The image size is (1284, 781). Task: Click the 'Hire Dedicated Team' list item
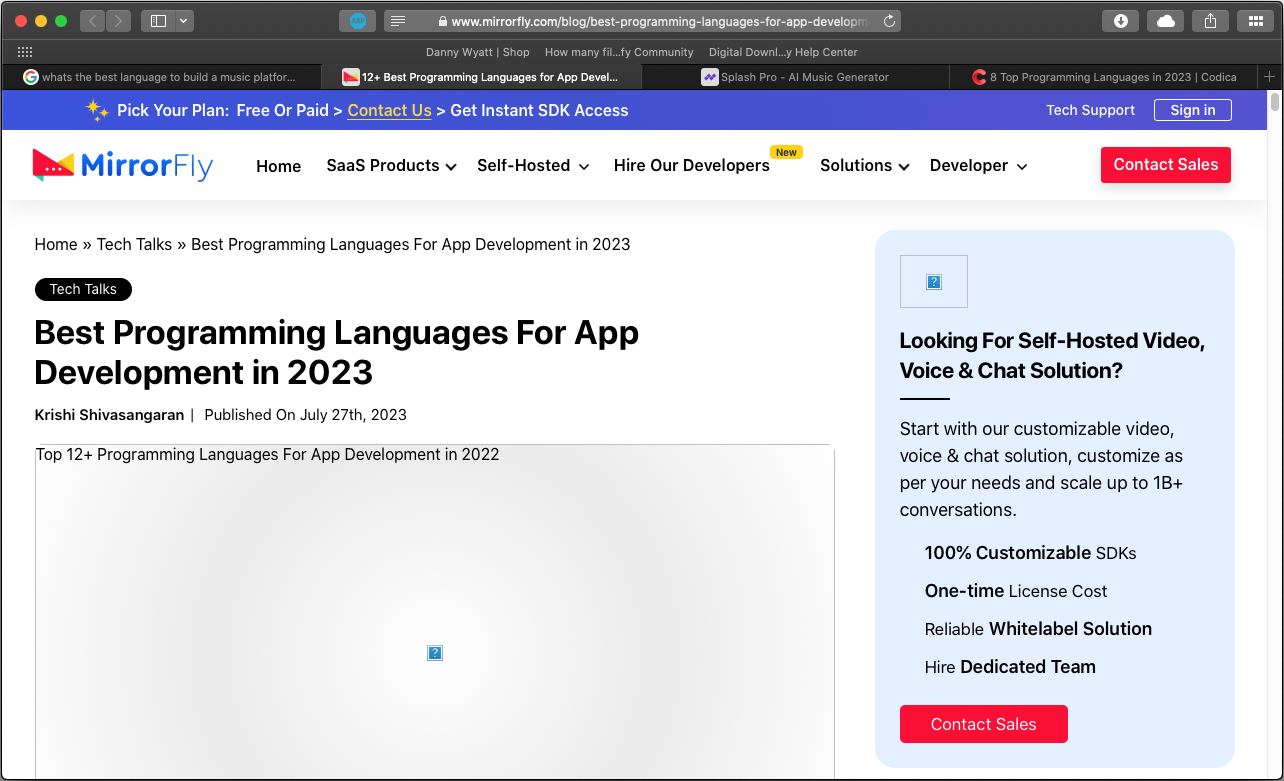pyautogui.click(x=1010, y=667)
